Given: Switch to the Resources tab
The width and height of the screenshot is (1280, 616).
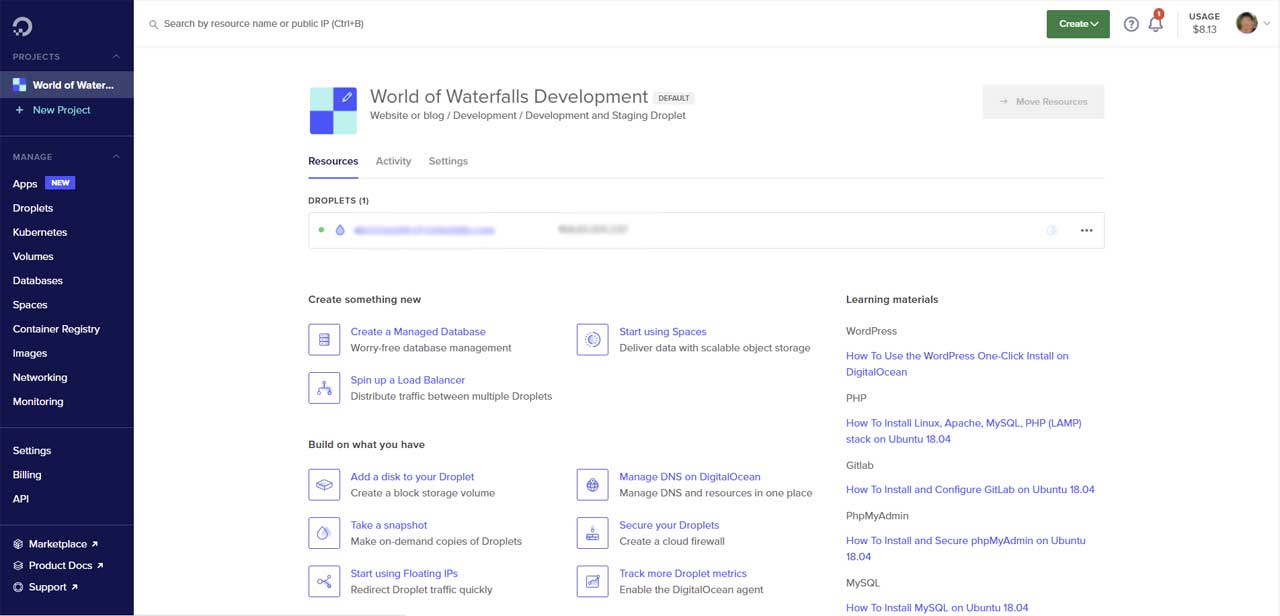Looking at the screenshot, I should pos(333,161).
